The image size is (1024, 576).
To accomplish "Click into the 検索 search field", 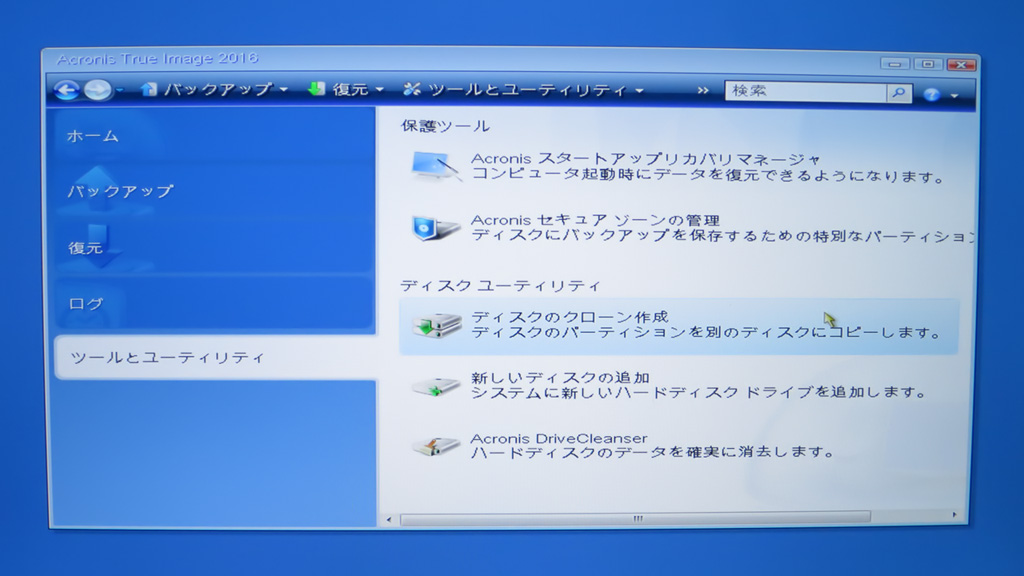I will [805, 91].
